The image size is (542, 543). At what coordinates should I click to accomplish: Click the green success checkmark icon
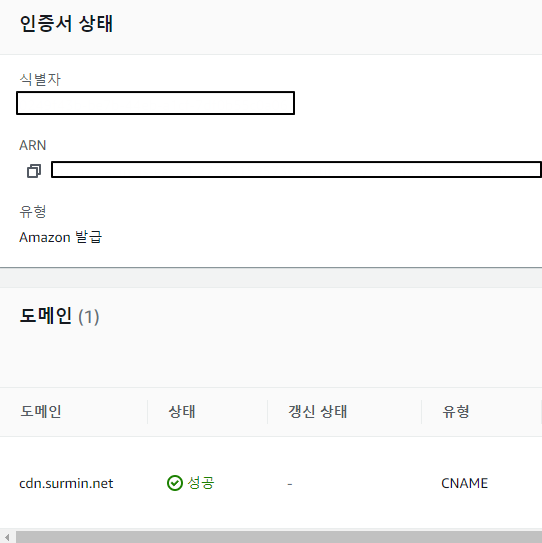point(175,483)
